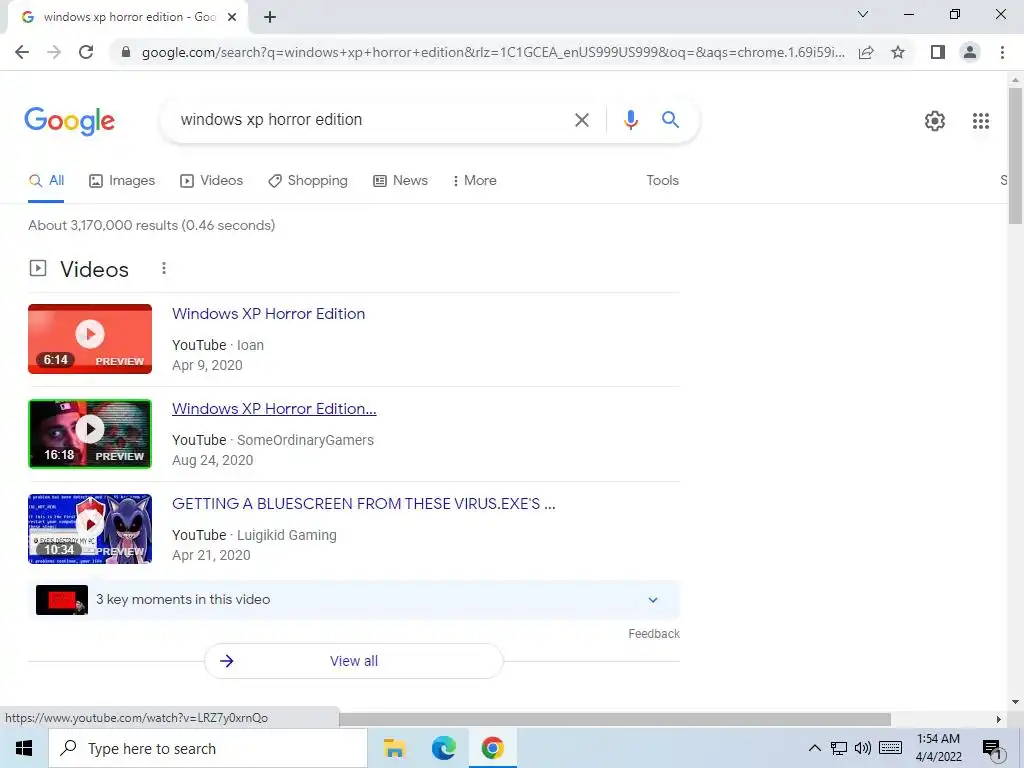Open the Chrome profile avatar
1024x768 pixels.
pos(970,52)
